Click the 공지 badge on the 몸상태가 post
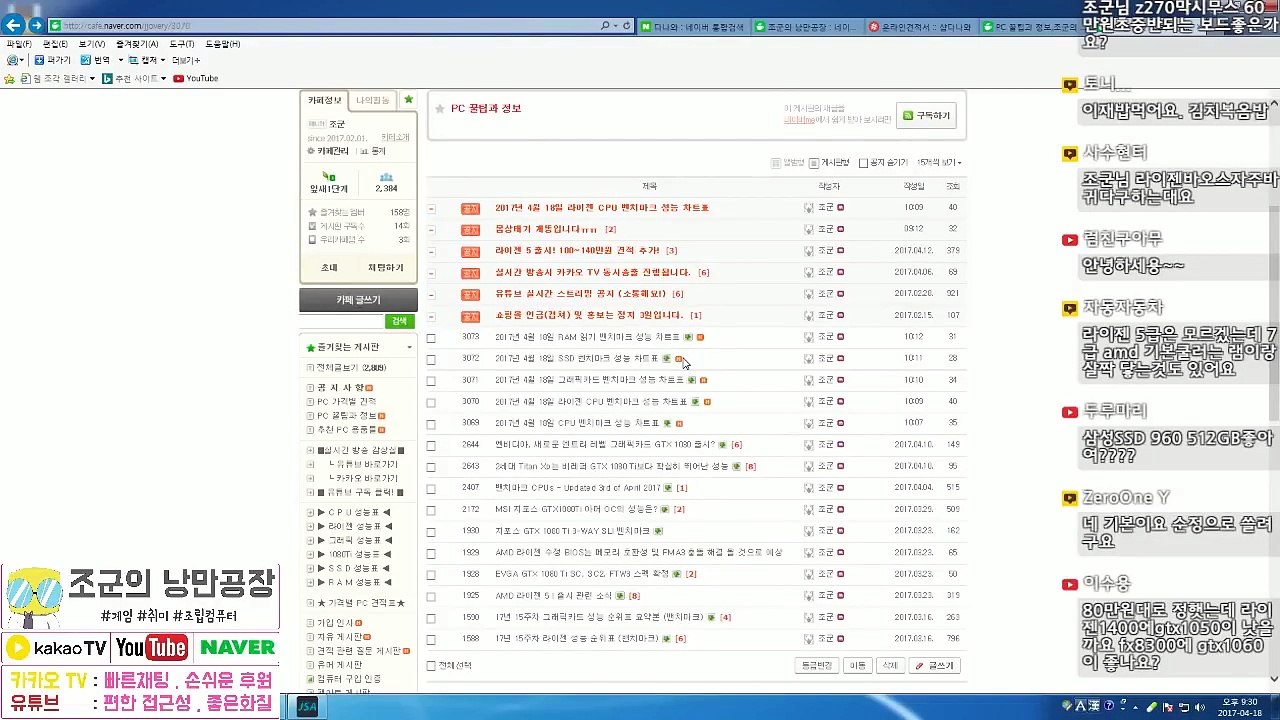 coord(470,229)
